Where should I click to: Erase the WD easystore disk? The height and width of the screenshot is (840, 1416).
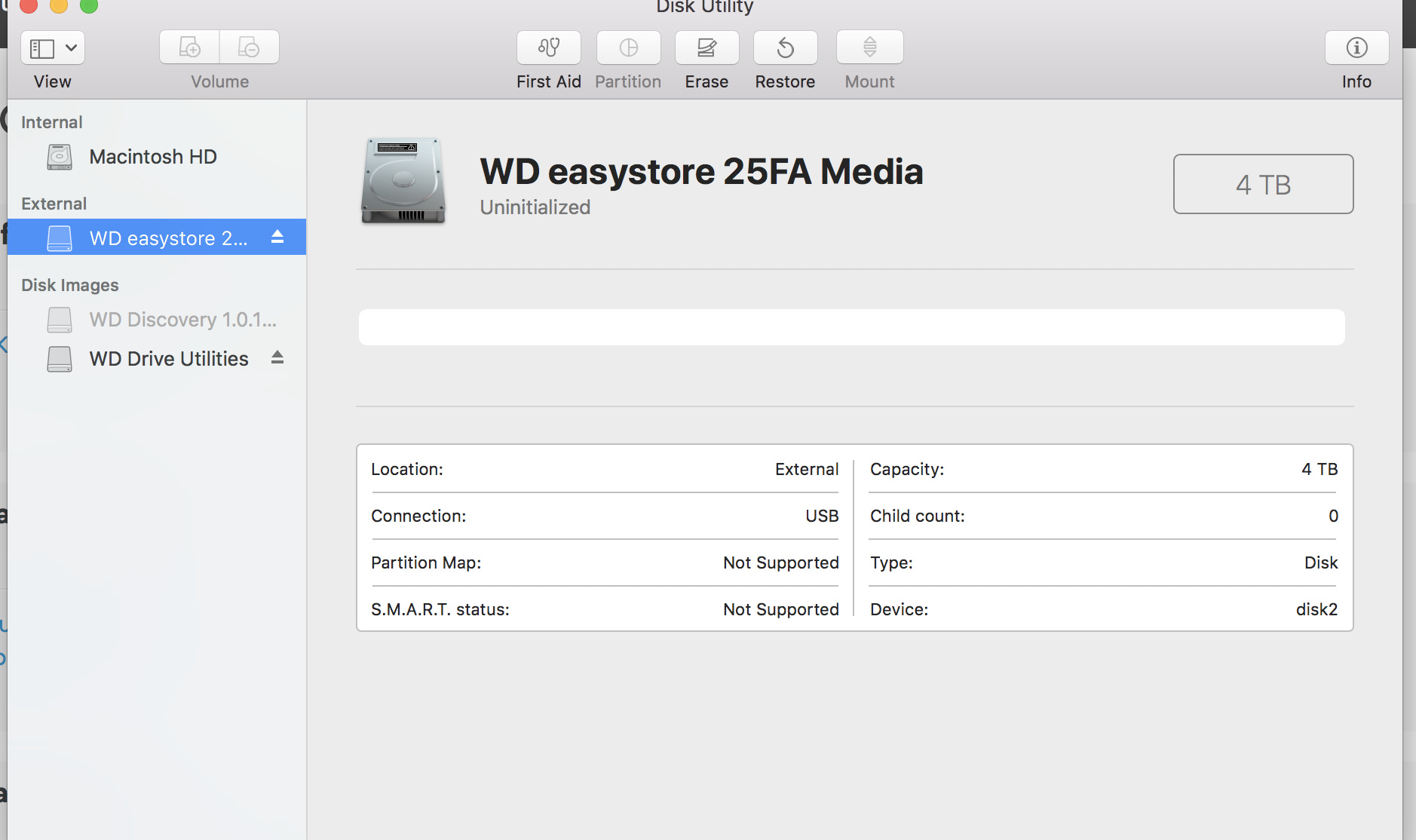[x=707, y=48]
